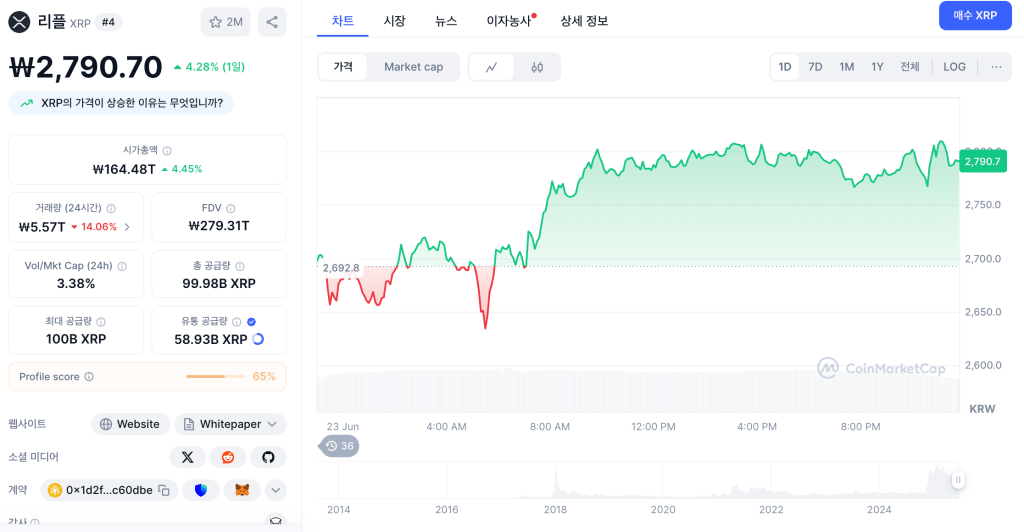This screenshot has width=1024, height=532.
Task: Open the 차트 tab
Action: click(x=342, y=21)
